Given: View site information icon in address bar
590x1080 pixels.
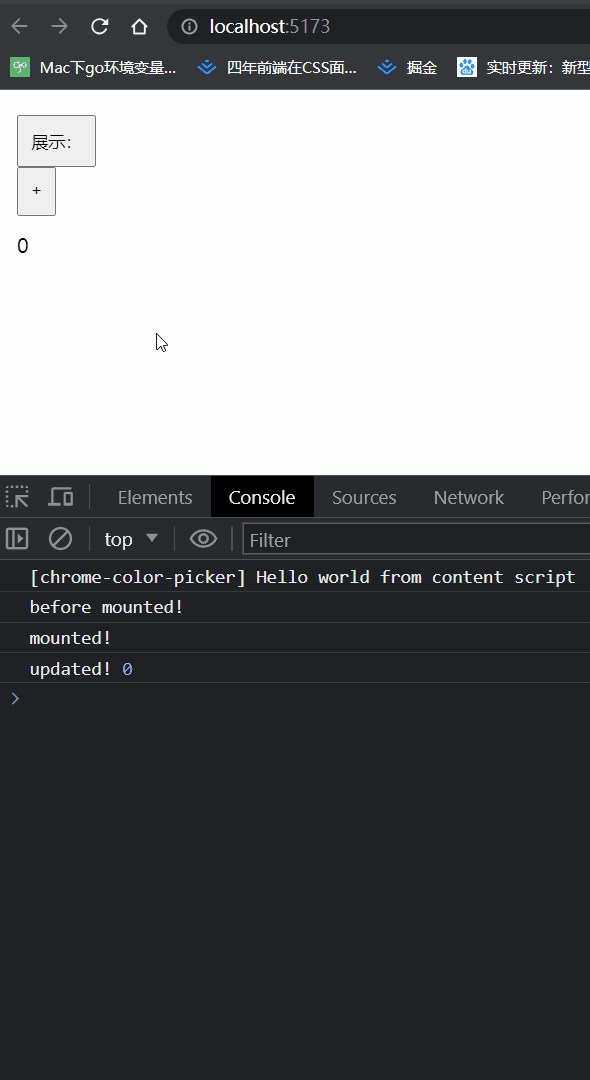Looking at the screenshot, I should tap(189, 27).
